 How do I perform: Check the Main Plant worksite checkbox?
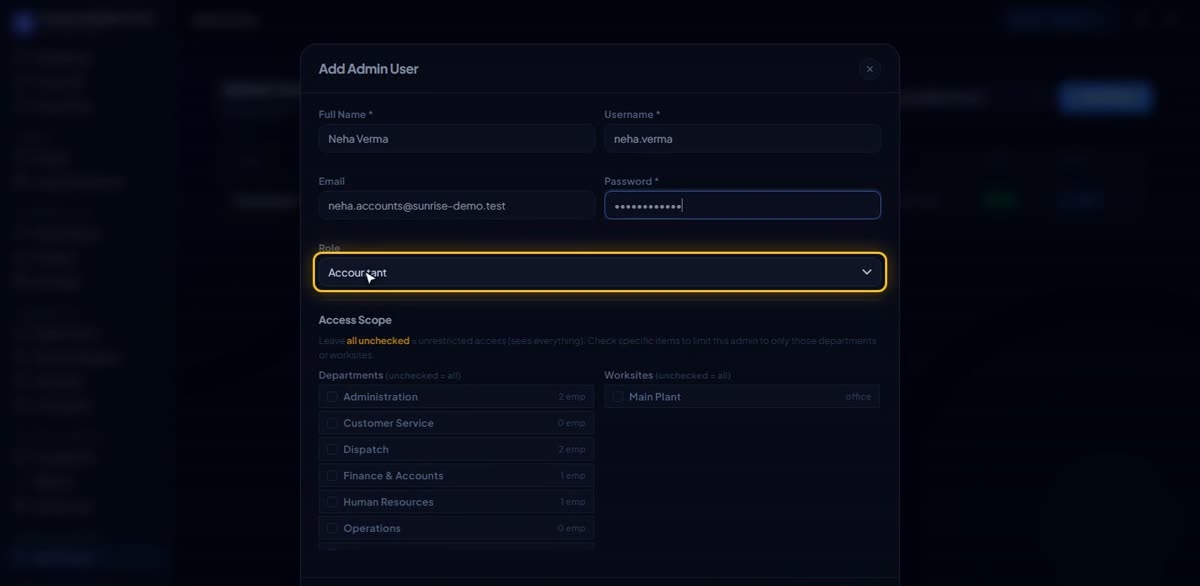point(618,397)
